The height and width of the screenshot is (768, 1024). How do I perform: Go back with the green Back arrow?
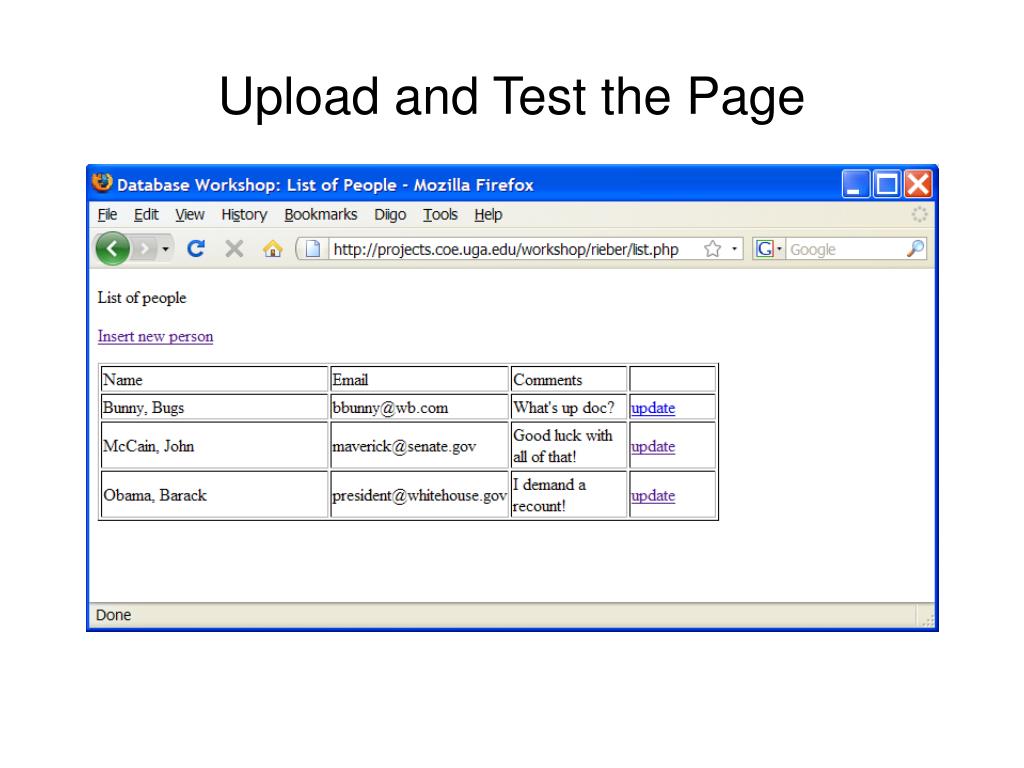(112, 249)
